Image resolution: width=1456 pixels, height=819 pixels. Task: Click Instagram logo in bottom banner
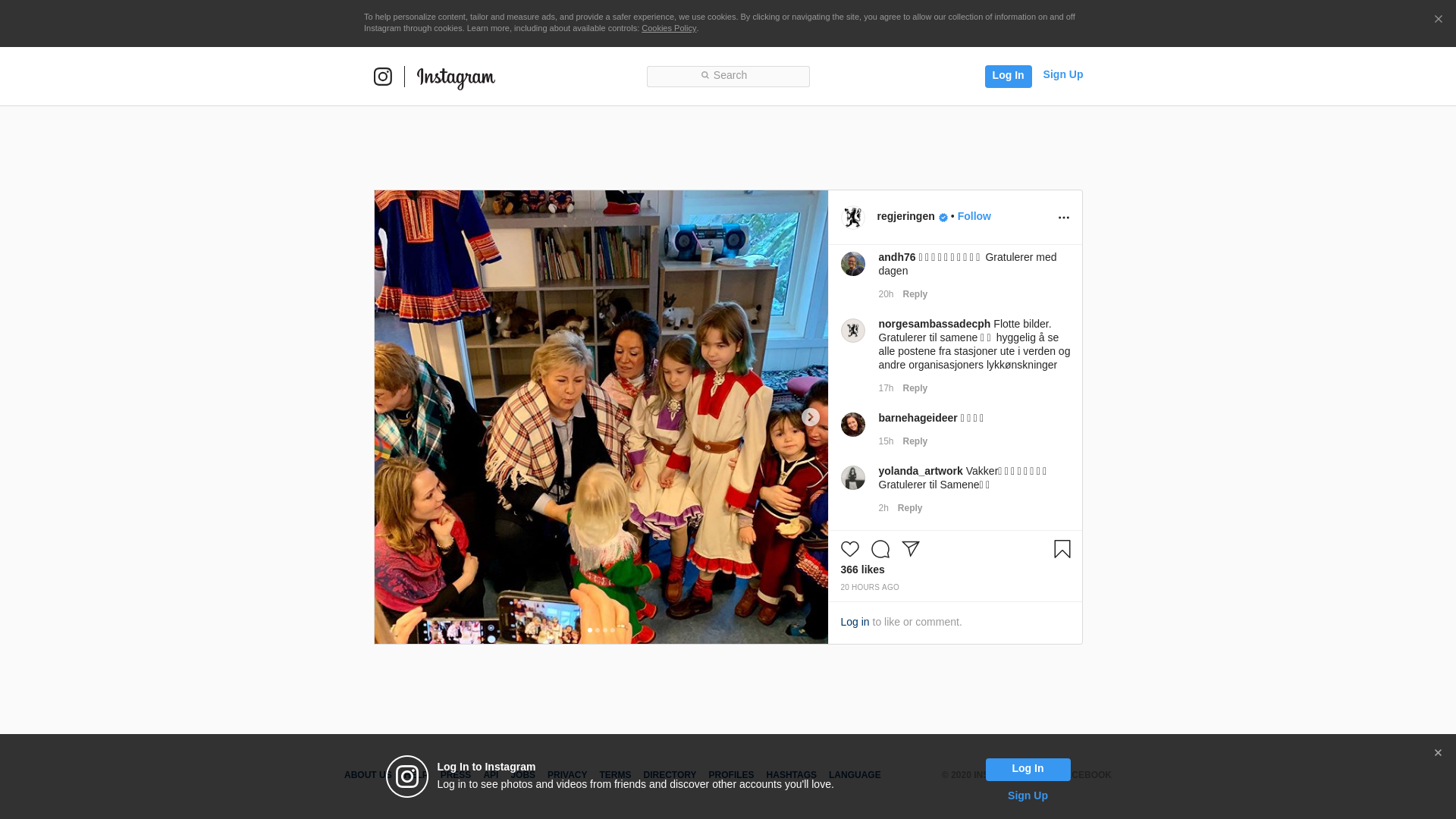(x=407, y=777)
